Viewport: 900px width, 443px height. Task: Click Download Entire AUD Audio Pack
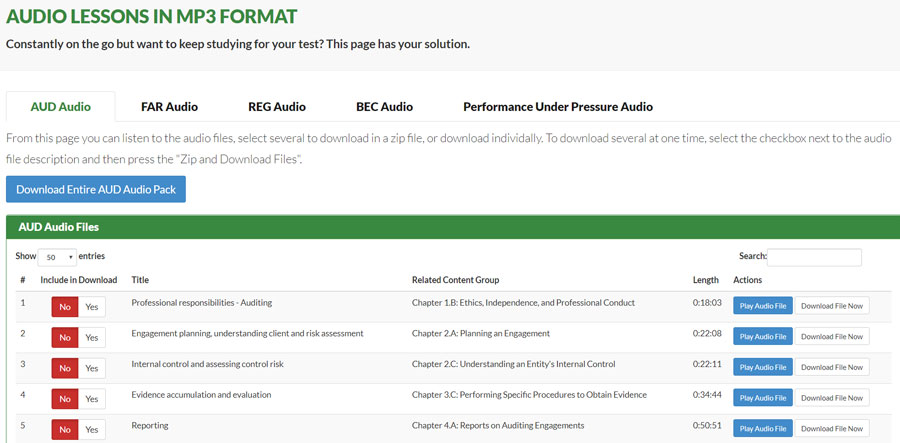[x=96, y=189]
